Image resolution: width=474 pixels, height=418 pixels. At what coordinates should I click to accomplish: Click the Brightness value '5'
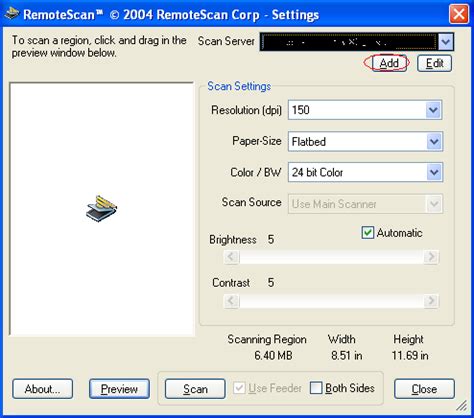(x=271, y=239)
